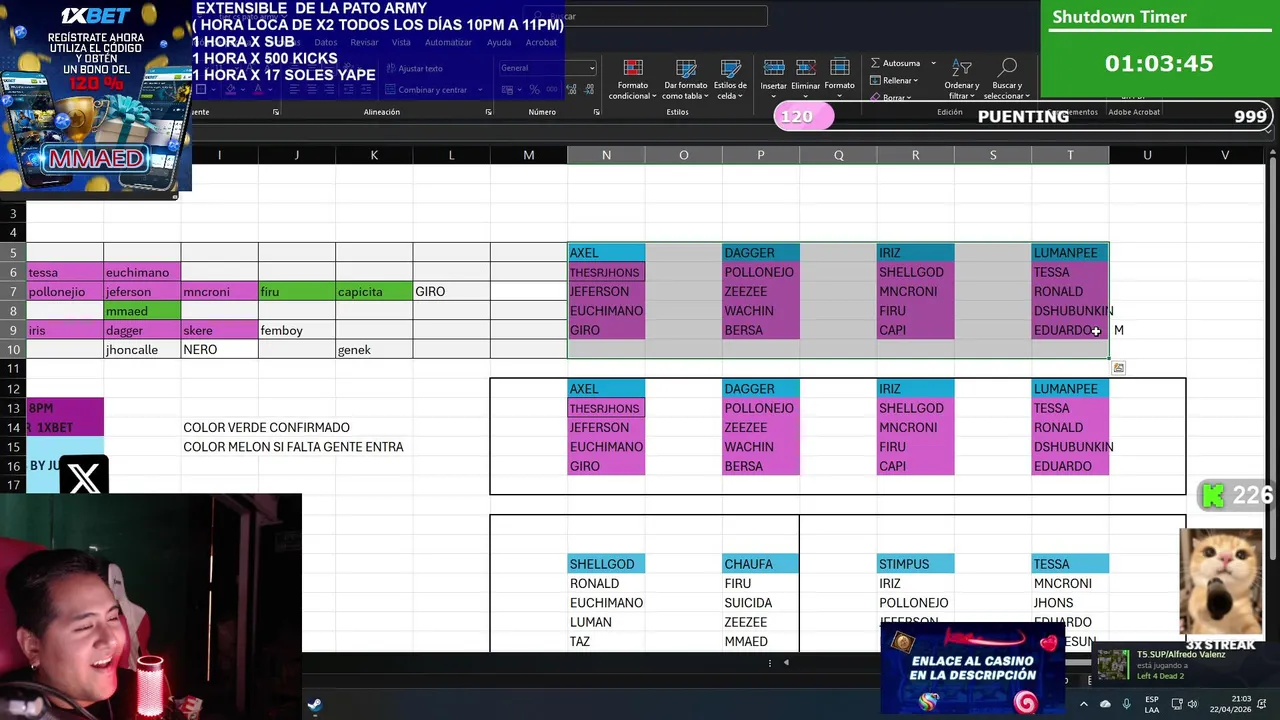Image resolution: width=1280 pixels, height=720 pixels.
Task: Open the volume tray icon
Action: [x=1191, y=704]
